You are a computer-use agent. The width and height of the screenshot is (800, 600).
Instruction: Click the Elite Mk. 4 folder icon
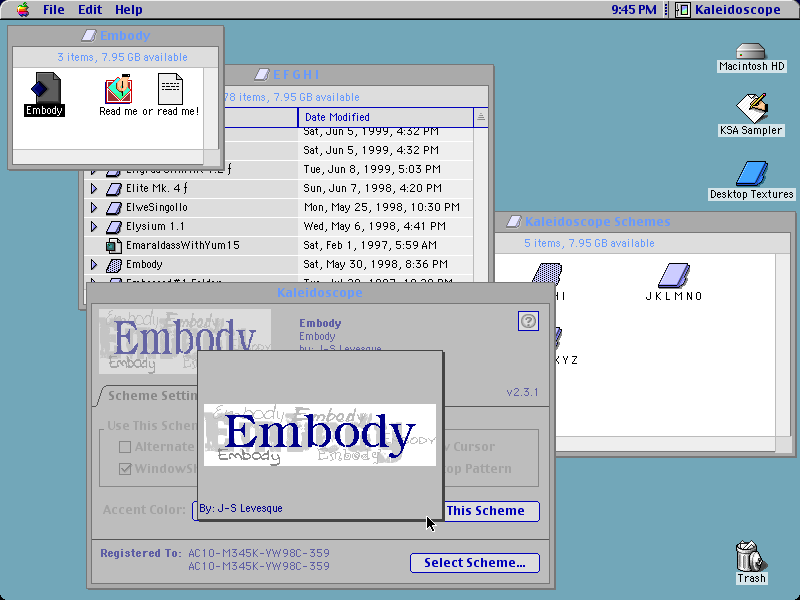coord(114,189)
